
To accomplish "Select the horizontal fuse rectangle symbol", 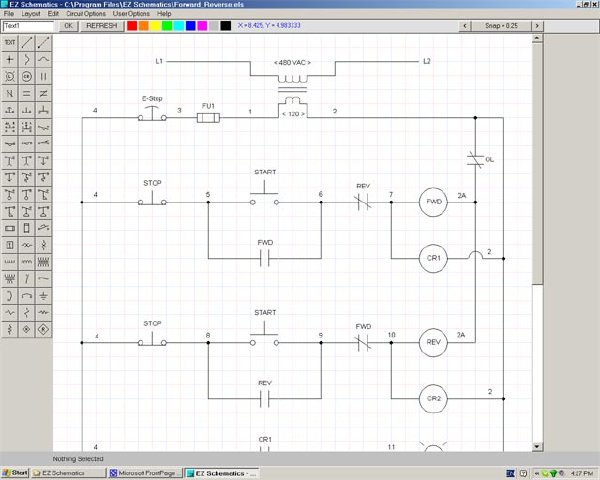I will (x=10, y=228).
